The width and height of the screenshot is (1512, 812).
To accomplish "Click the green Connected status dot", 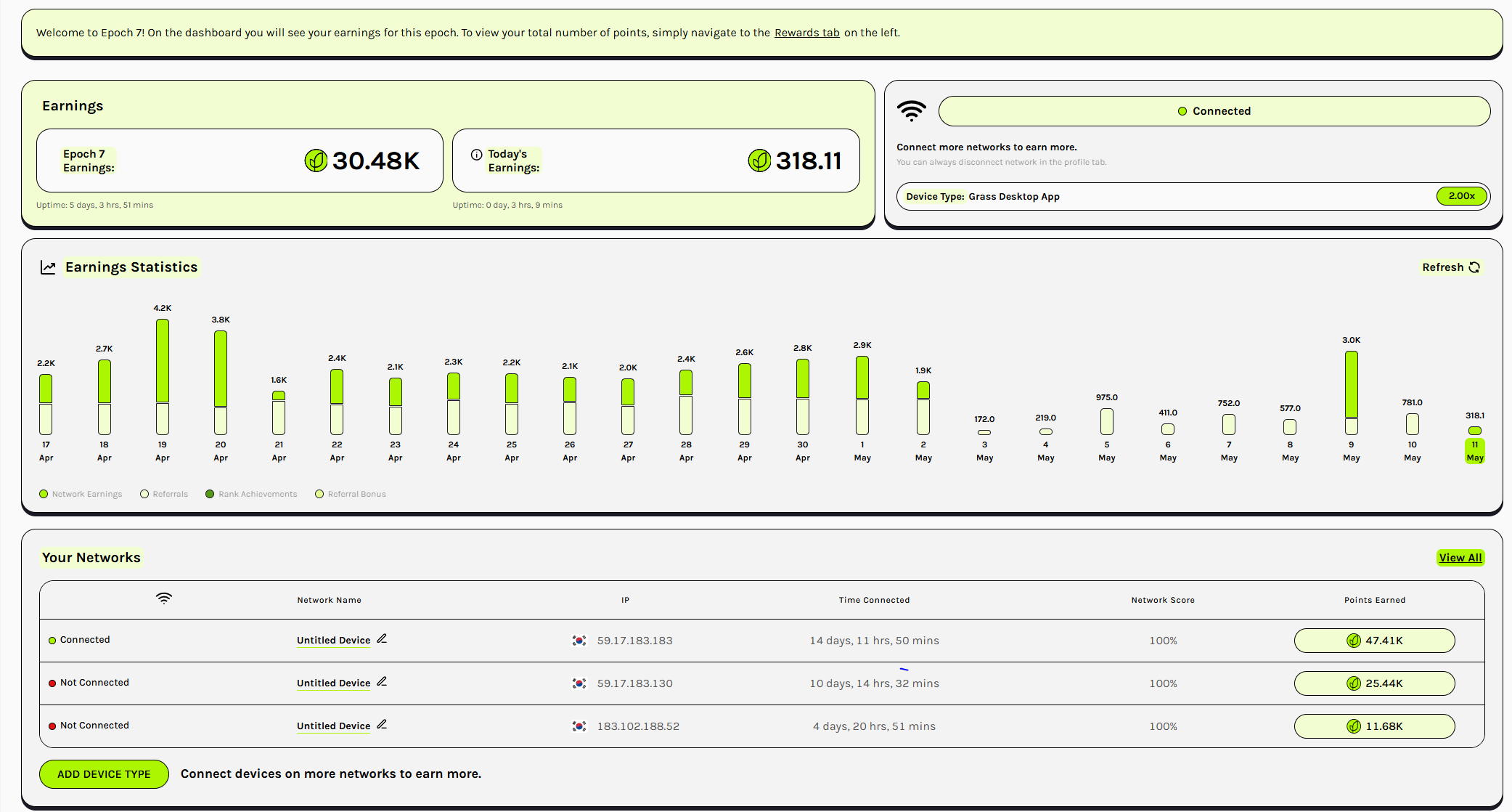I will [x=1182, y=111].
